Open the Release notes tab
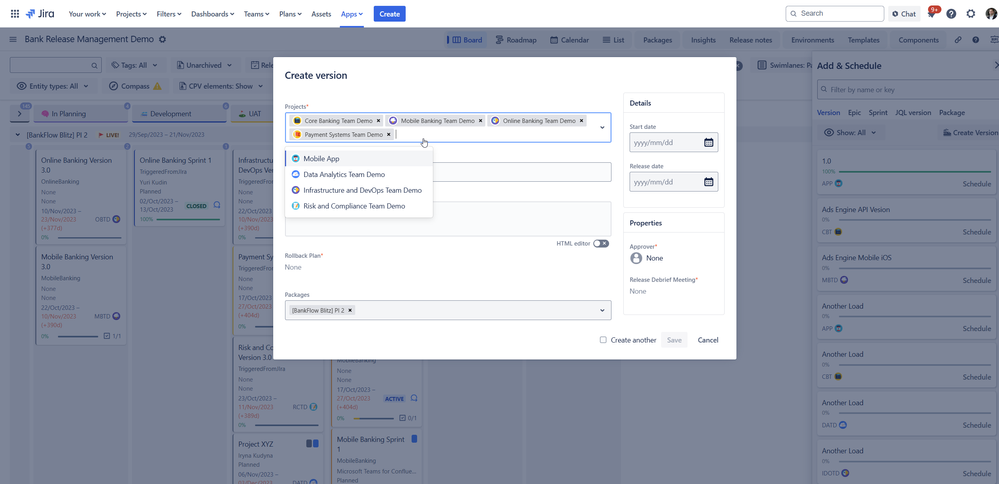This screenshot has height=484, width=999. [751, 39]
